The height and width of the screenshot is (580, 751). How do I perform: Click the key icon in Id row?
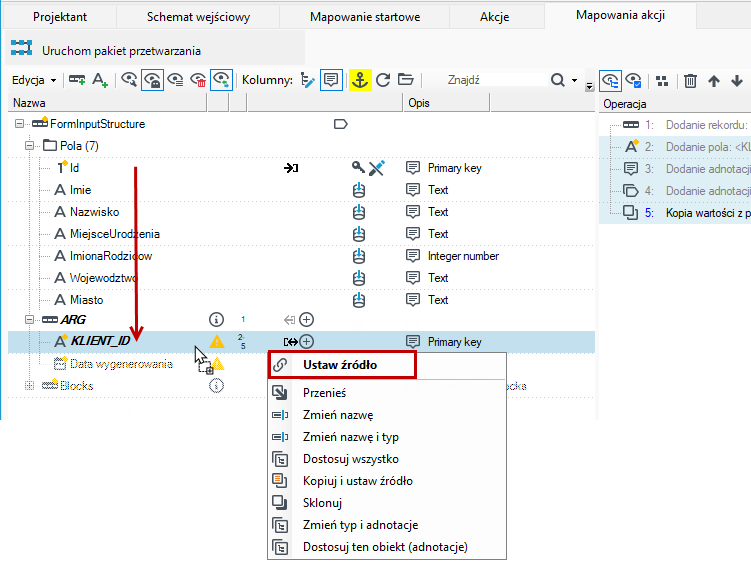[x=358, y=167]
